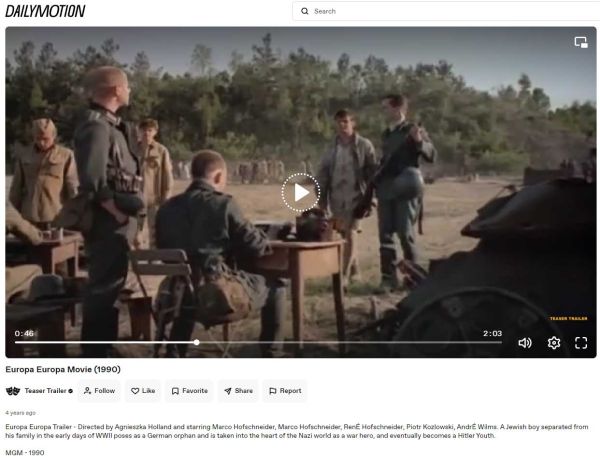The height and width of the screenshot is (460, 600).
Task: Click the paper plane Share icon
Action: [x=228, y=391]
